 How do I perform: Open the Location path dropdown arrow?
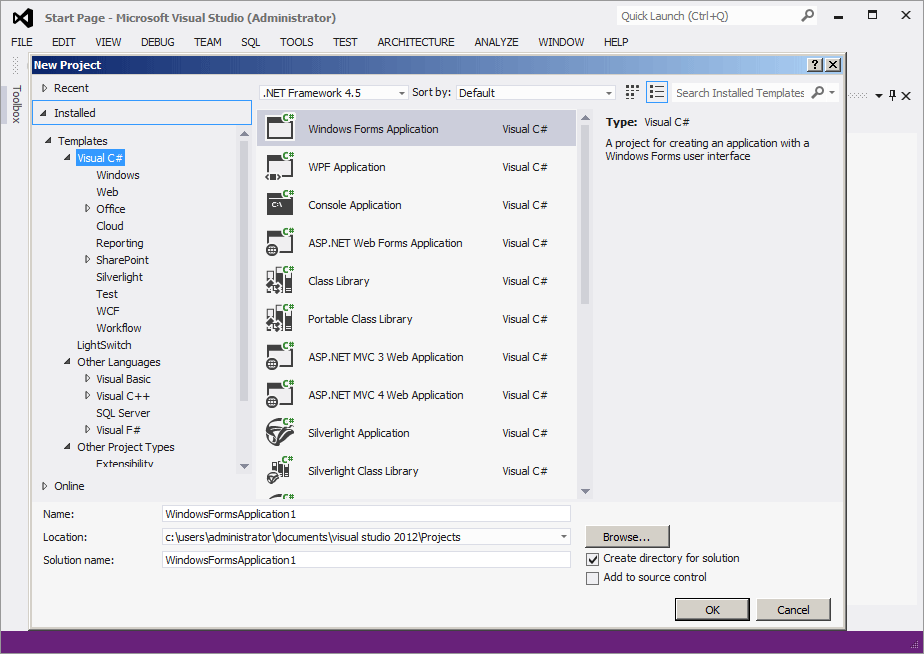(x=564, y=537)
